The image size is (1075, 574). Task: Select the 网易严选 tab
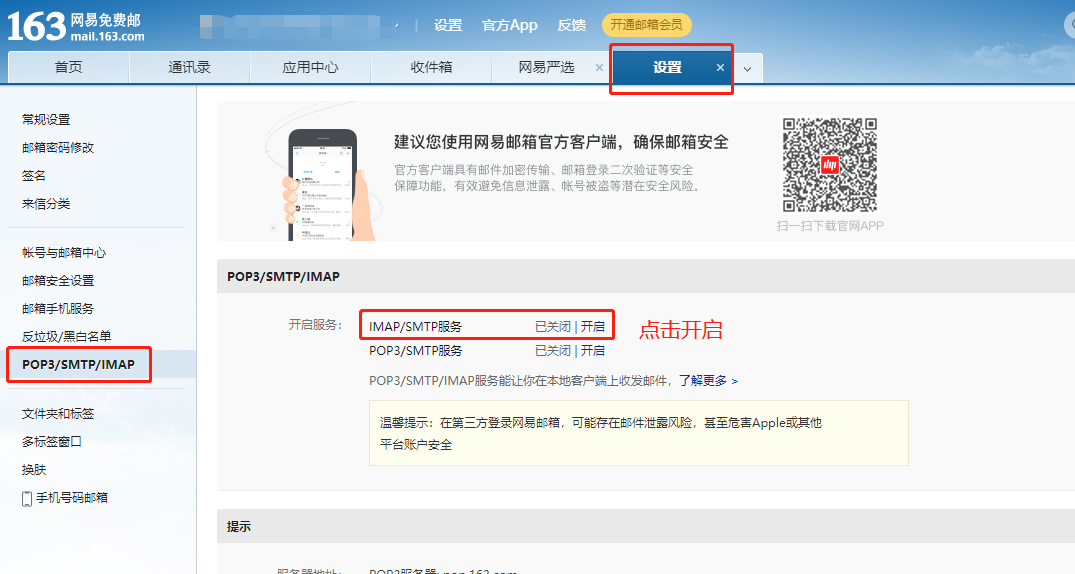pos(546,67)
